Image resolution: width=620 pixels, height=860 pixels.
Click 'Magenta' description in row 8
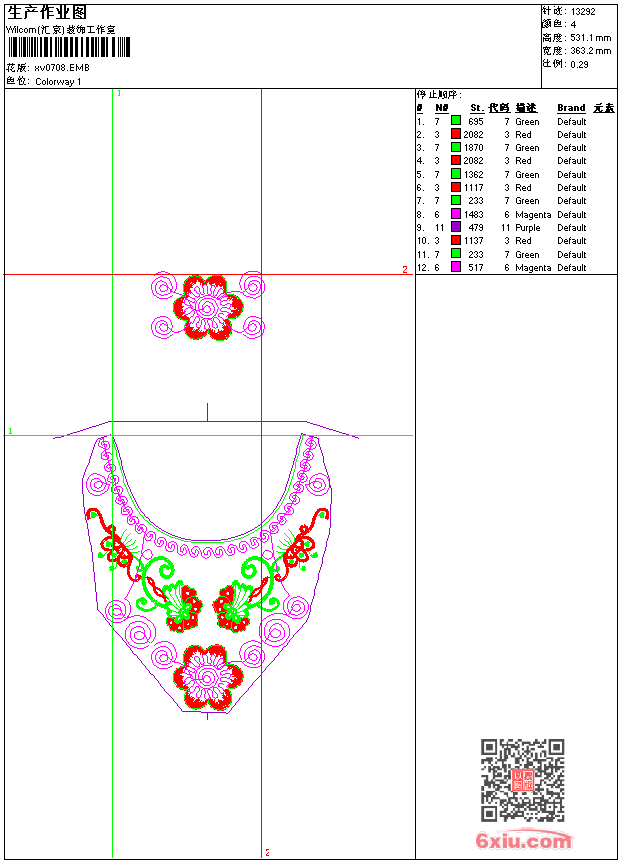(533, 215)
